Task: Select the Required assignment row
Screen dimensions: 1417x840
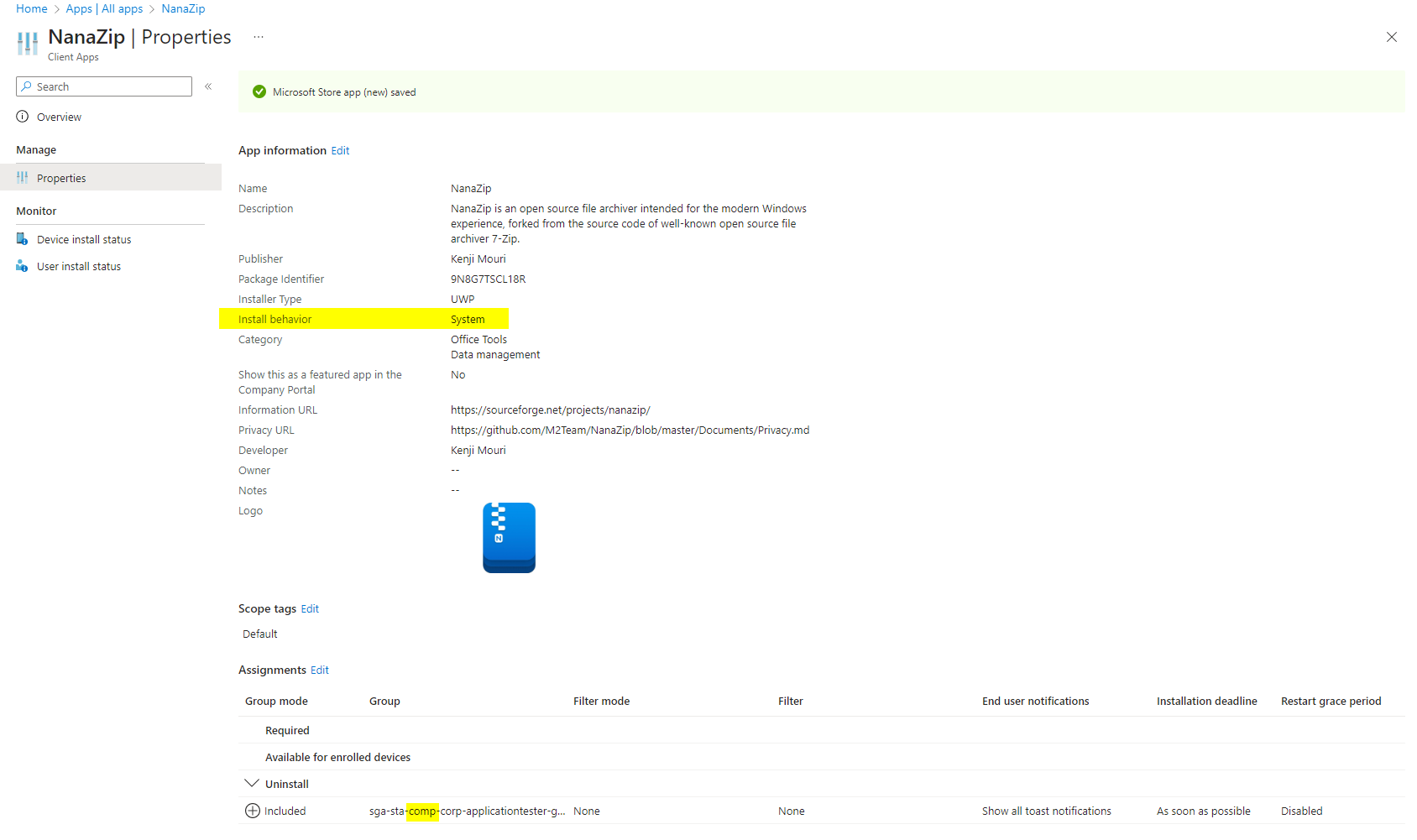Action: [x=821, y=730]
